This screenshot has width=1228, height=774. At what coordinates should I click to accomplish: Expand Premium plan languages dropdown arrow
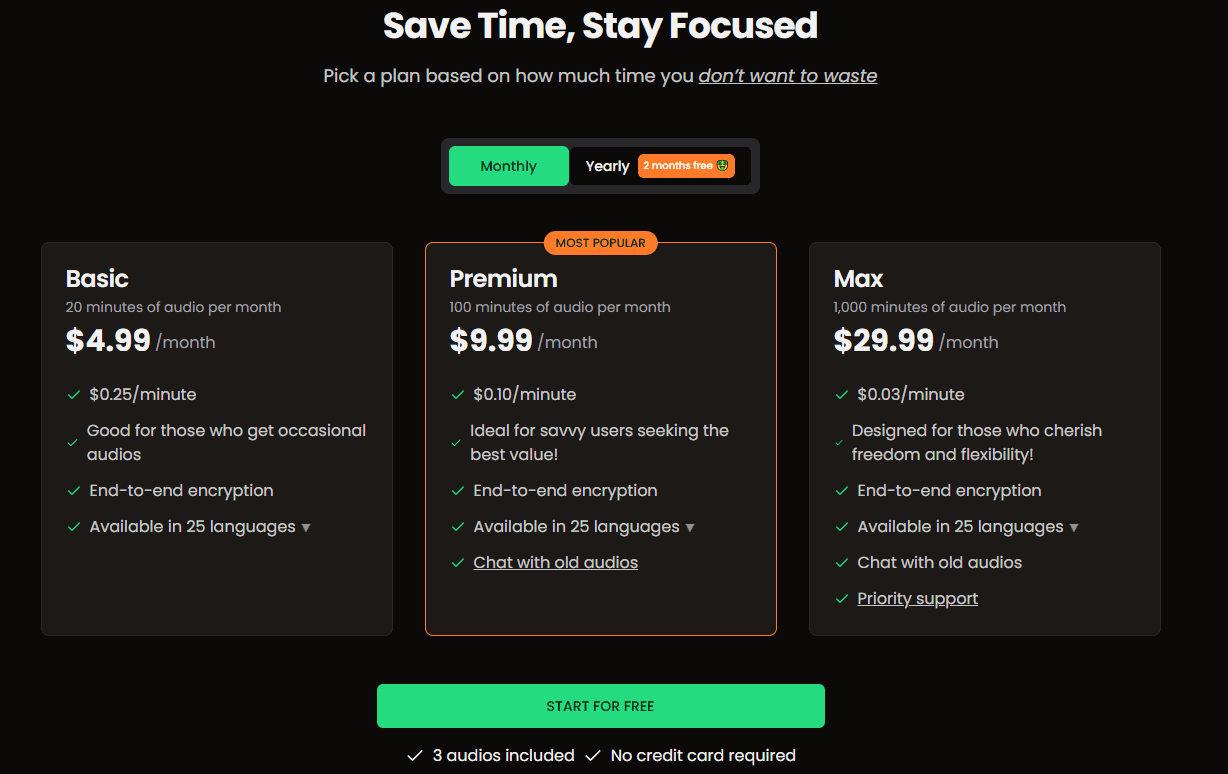[690, 527]
